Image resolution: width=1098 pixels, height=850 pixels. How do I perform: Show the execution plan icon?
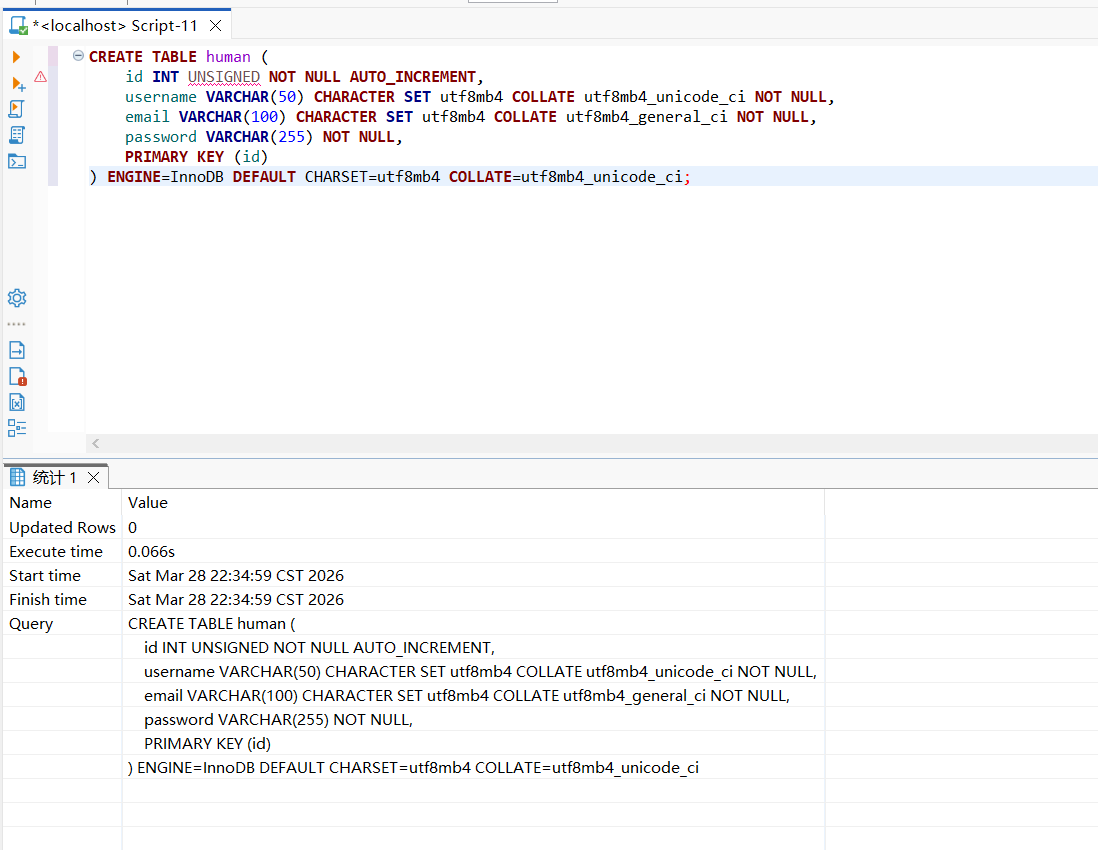coord(17,135)
